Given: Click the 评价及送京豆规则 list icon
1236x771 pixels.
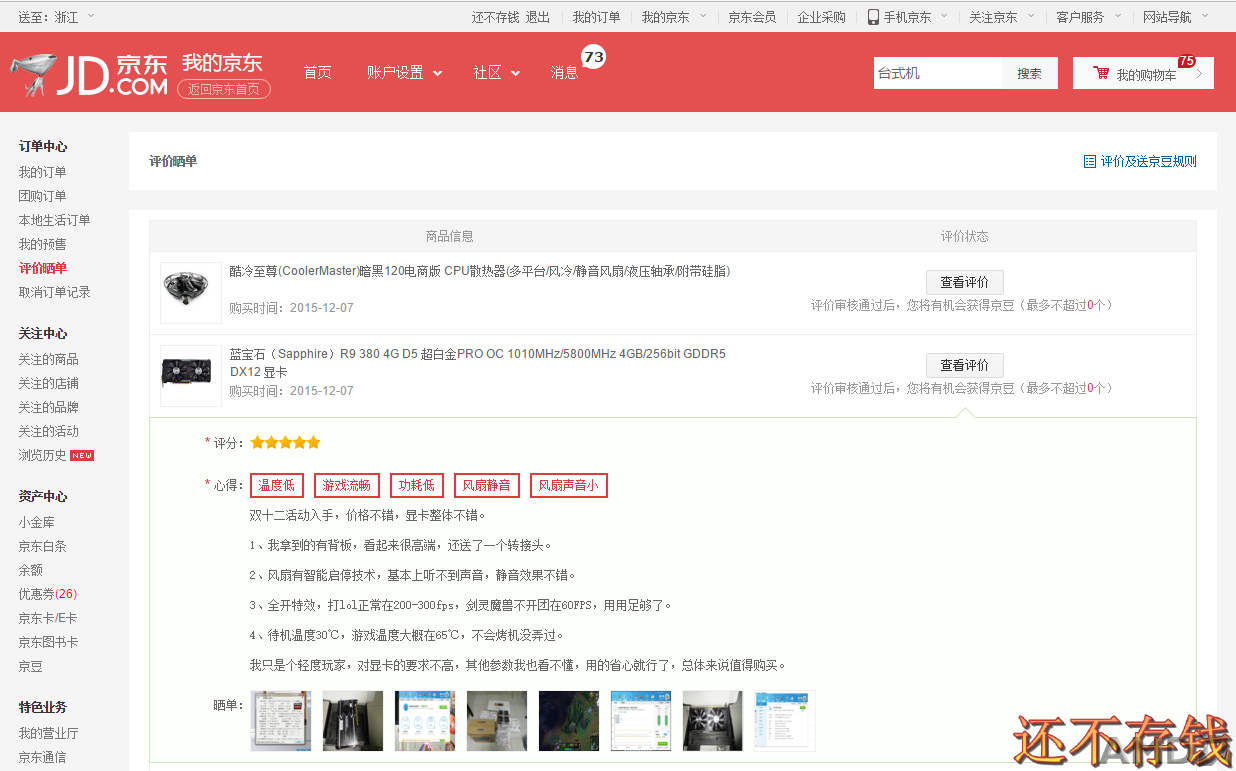Looking at the screenshot, I should pyautogui.click(x=1089, y=161).
